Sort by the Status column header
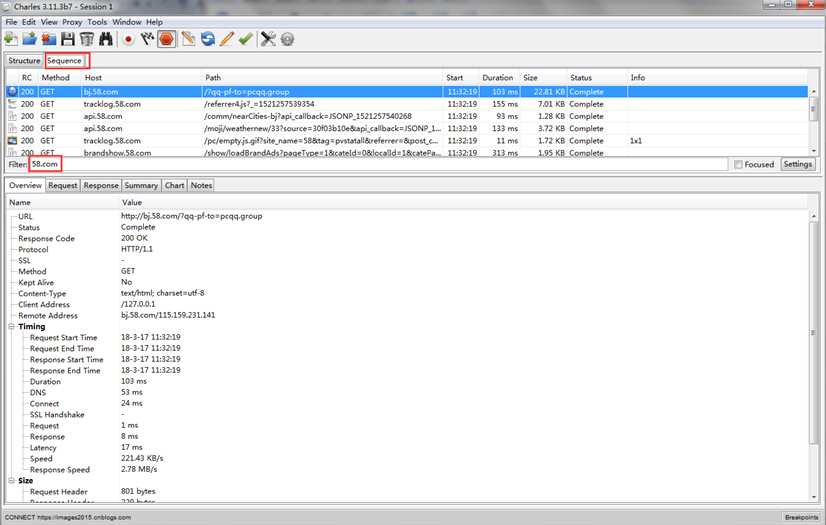 tap(597, 77)
